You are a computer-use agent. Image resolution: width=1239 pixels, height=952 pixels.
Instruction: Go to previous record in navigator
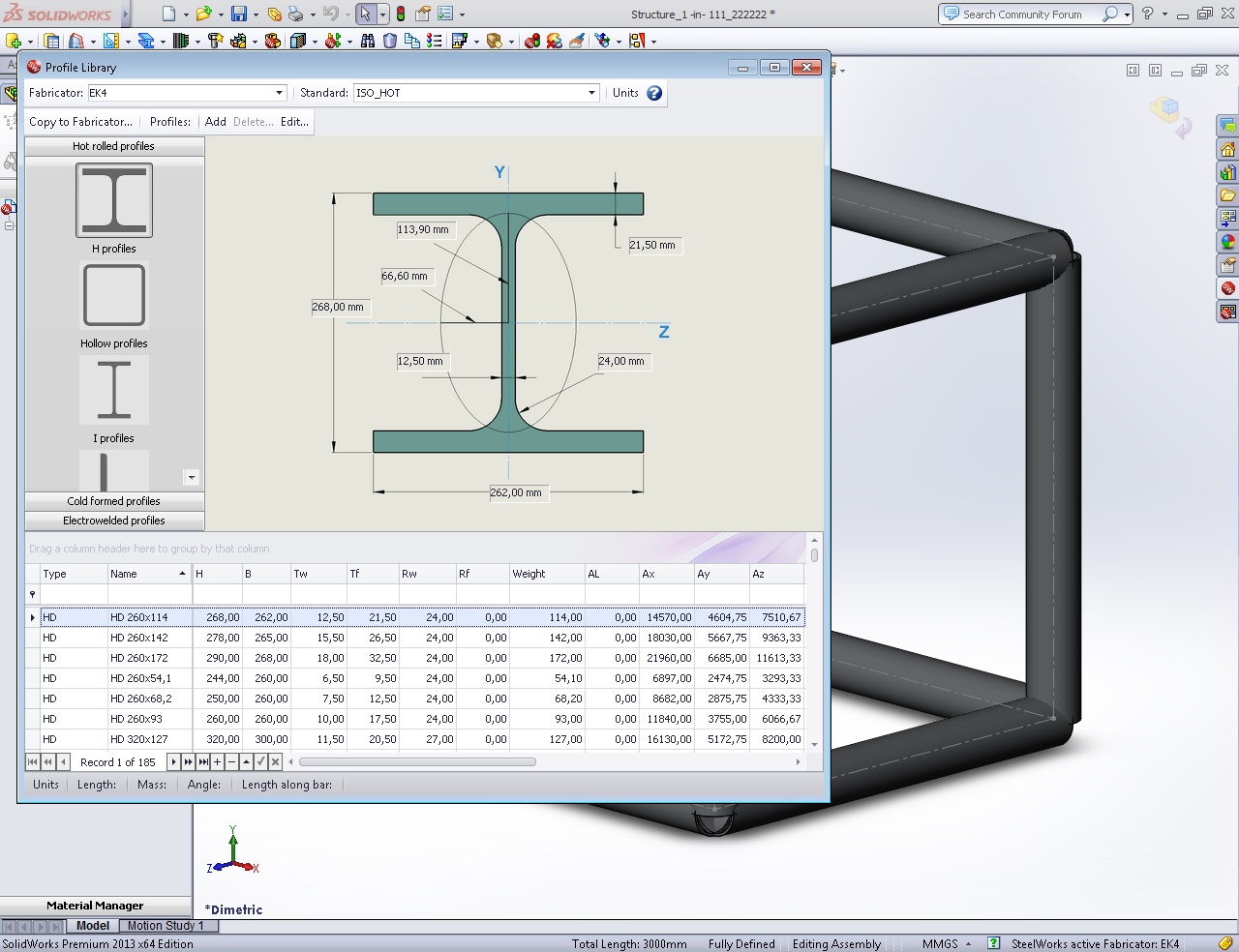click(63, 762)
